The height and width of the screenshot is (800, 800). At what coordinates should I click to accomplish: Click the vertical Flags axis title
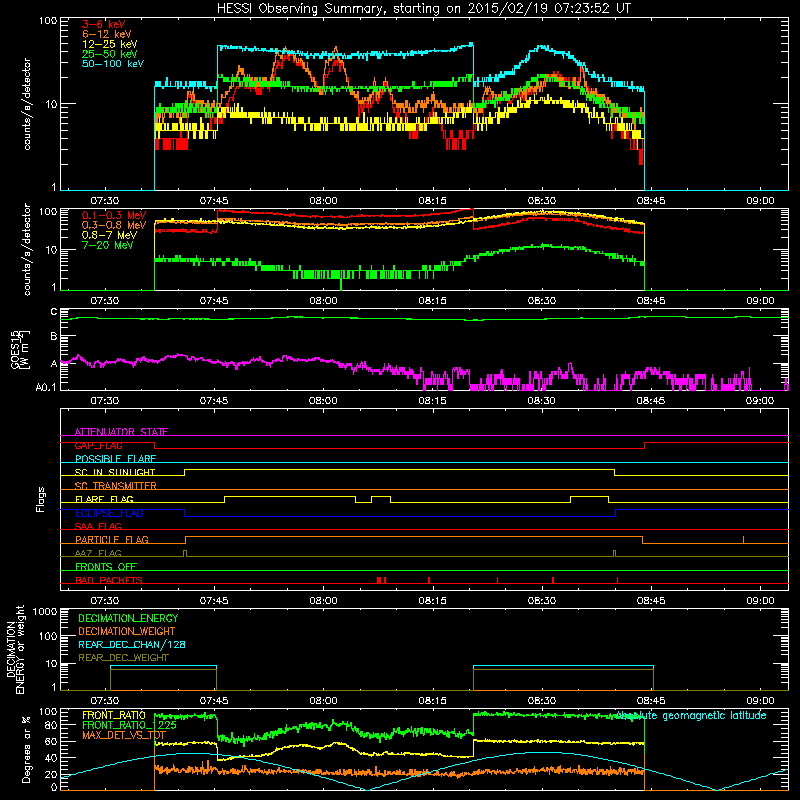(x=41, y=499)
